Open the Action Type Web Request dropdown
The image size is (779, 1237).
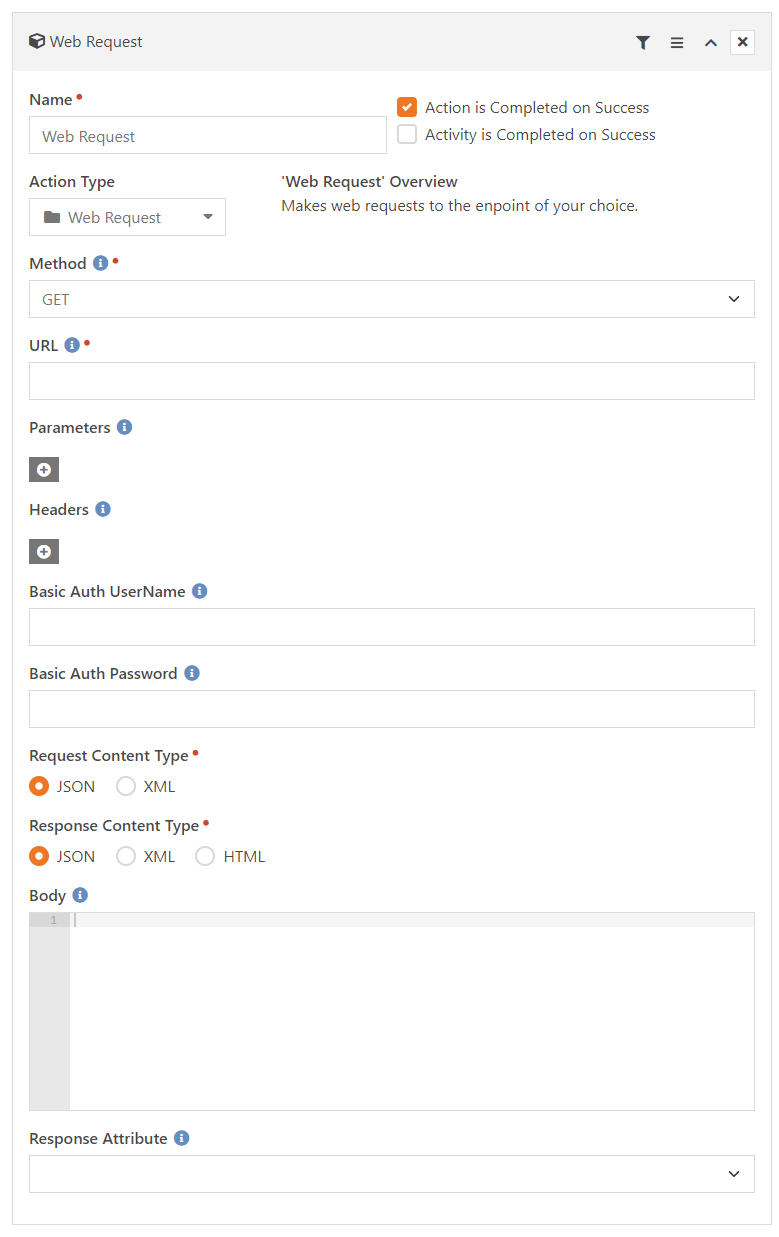[x=127, y=217]
